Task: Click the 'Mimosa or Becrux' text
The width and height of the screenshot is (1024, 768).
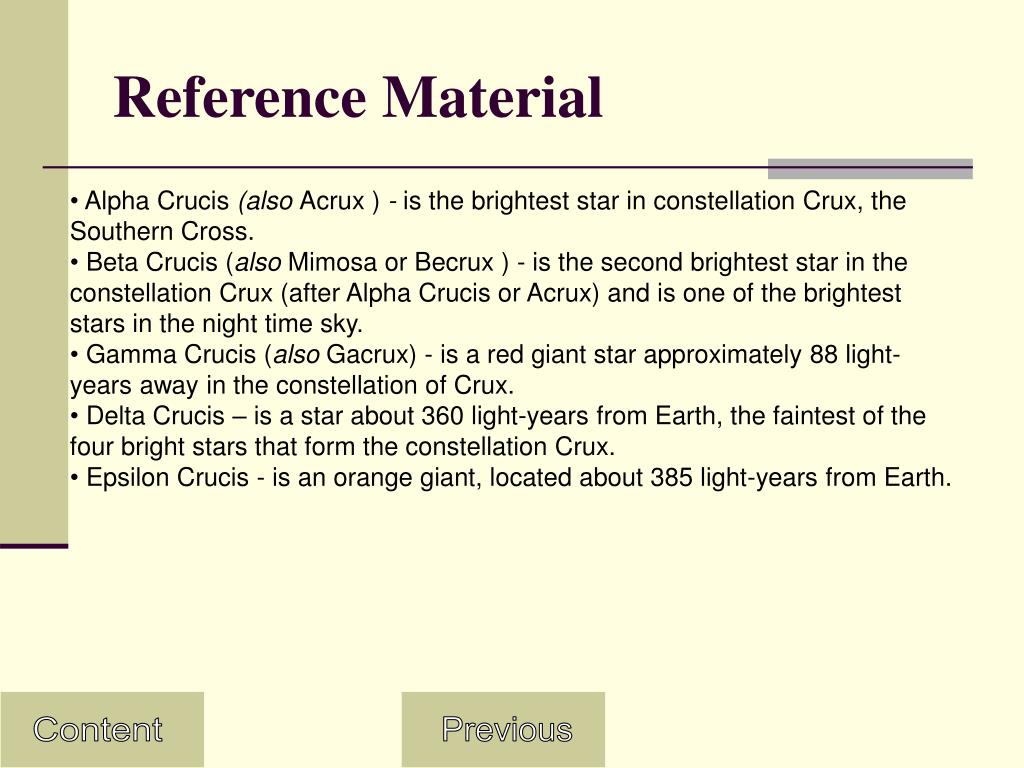Action: pos(391,262)
